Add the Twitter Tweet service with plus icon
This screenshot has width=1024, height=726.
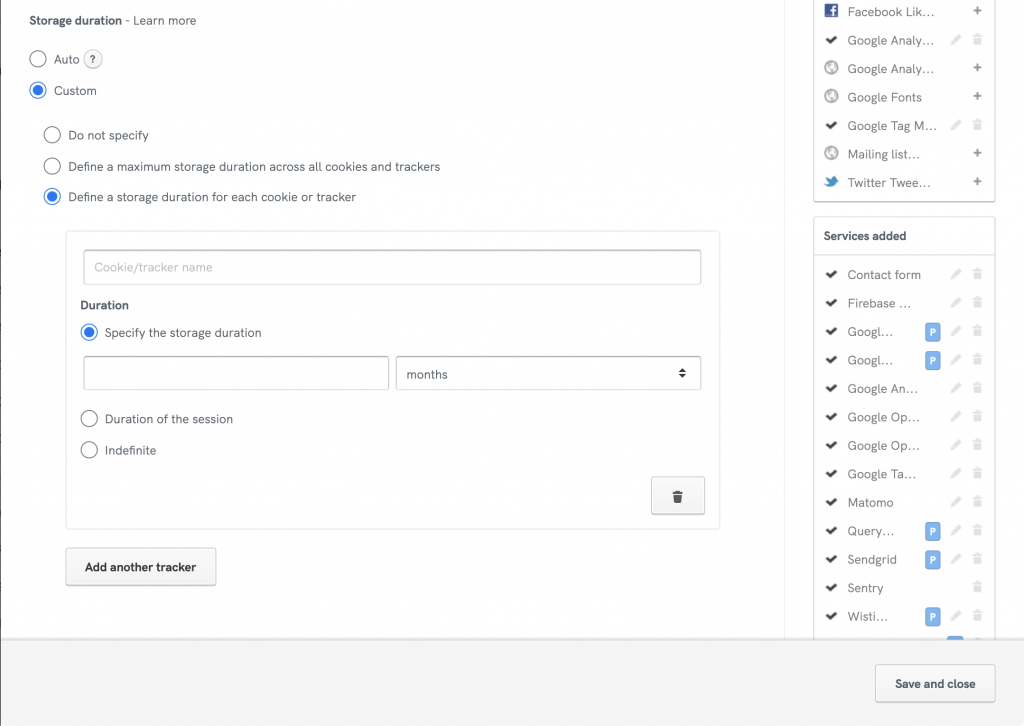977,182
